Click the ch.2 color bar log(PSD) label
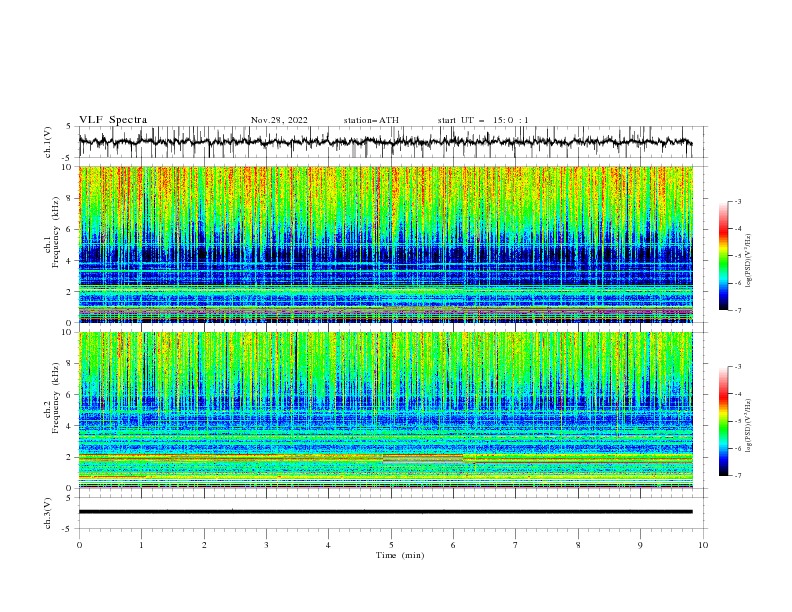Viewport: 792px width, 612px height. [x=748, y=426]
